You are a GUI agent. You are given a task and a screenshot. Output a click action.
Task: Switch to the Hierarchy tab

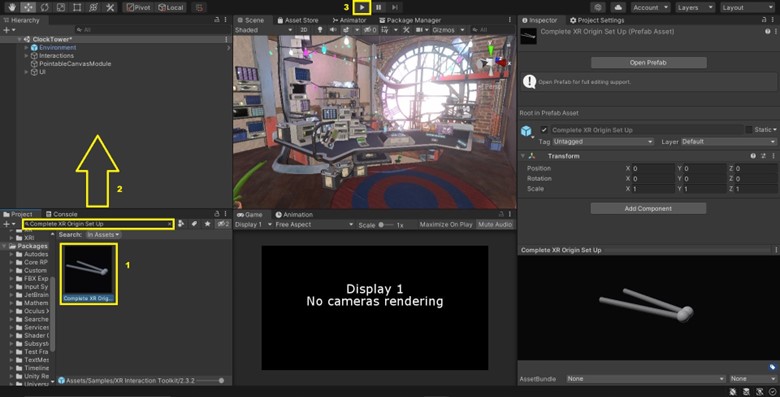pyautogui.click(x=21, y=20)
